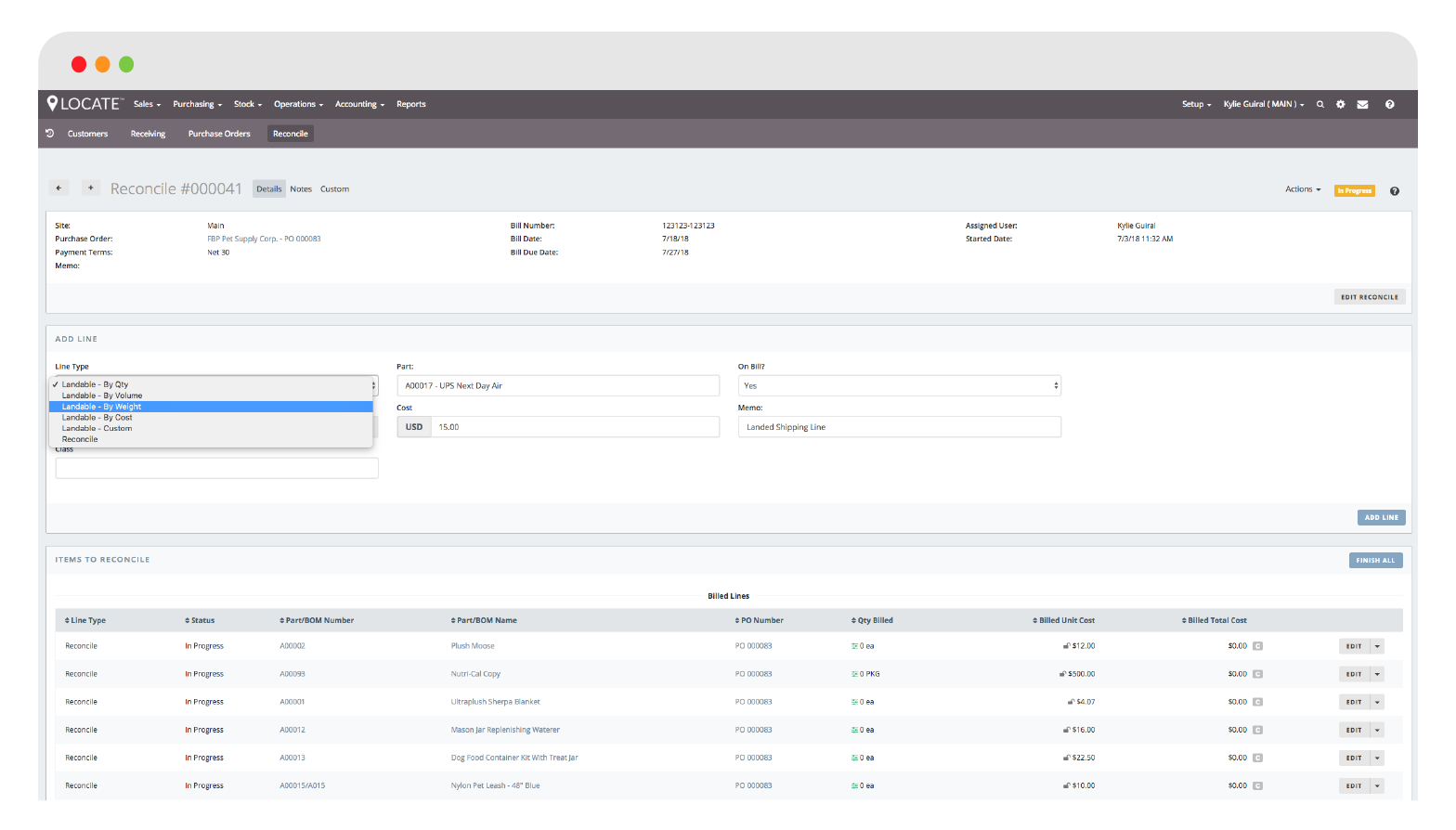Click the lock icon beside $22.50

pos(1066,758)
